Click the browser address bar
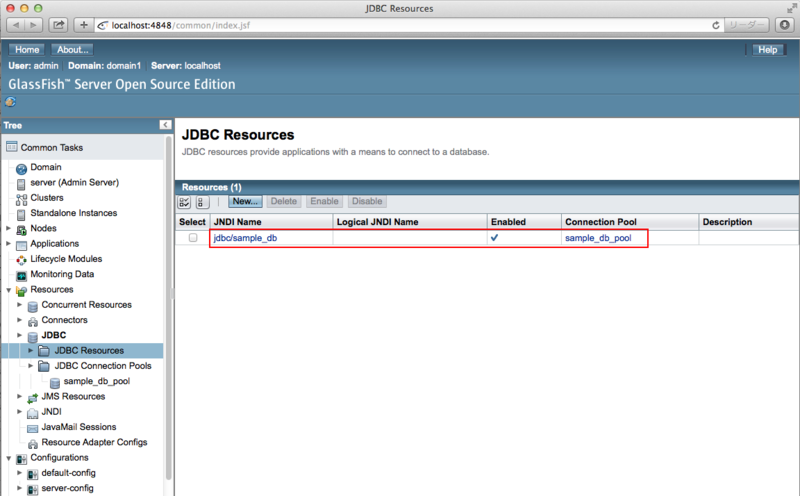The image size is (800, 496). pos(408,25)
